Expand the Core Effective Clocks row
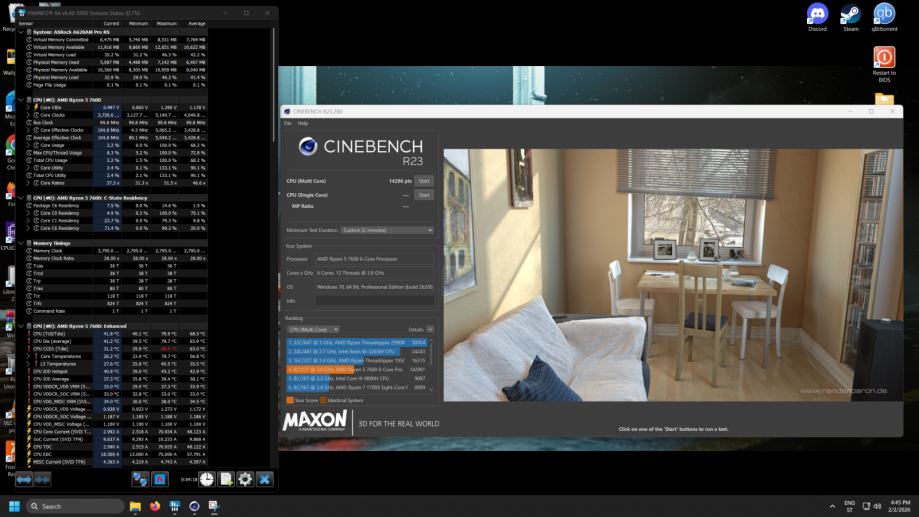The image size is (919, 517). (x=29, y=130)
